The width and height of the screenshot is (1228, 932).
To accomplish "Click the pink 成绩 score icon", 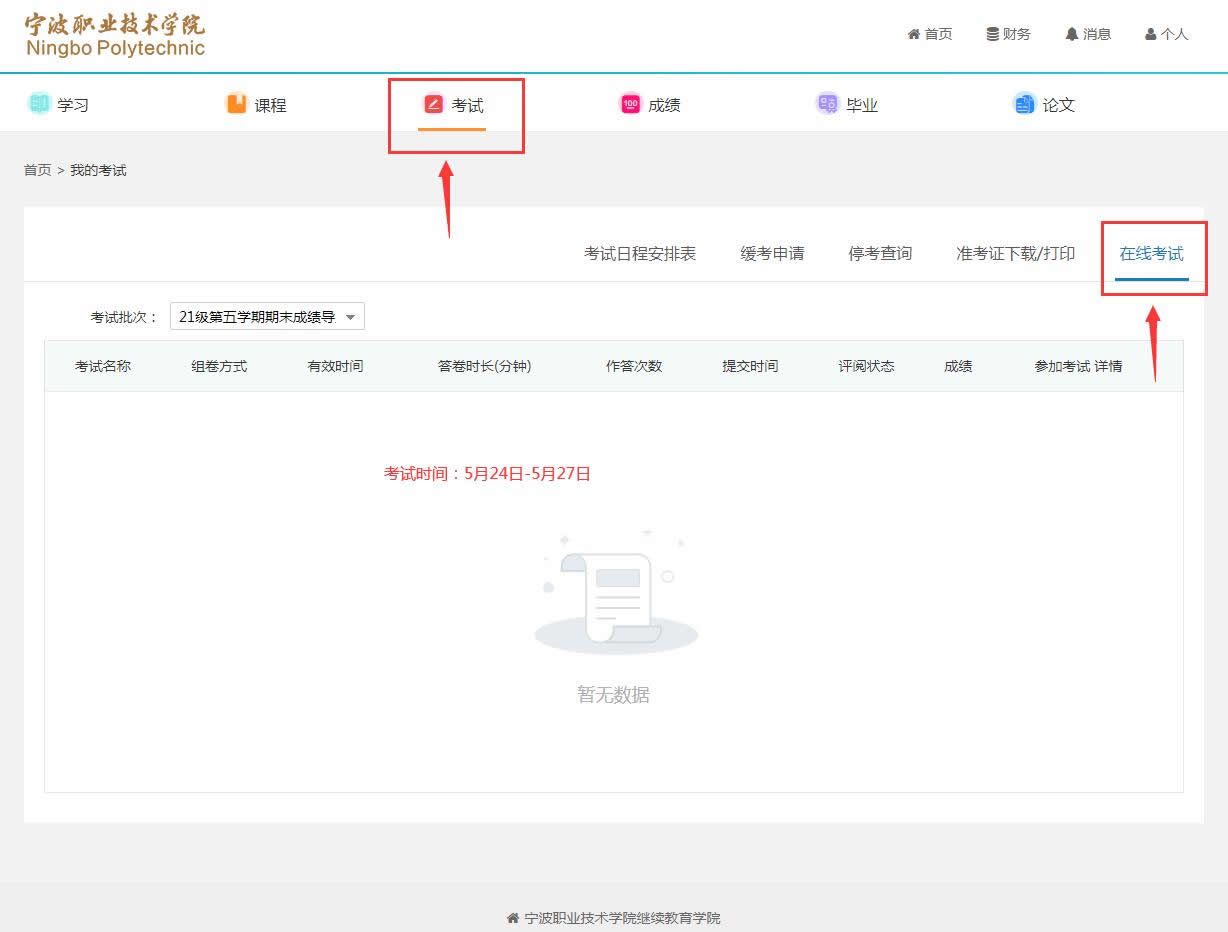I will coord(630,104).
